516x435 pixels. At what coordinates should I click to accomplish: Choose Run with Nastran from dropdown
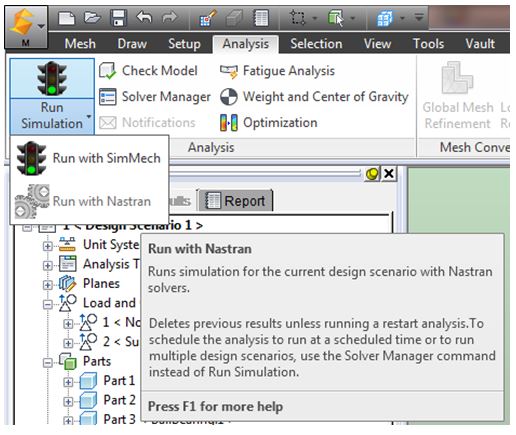[x=89, y=201]
